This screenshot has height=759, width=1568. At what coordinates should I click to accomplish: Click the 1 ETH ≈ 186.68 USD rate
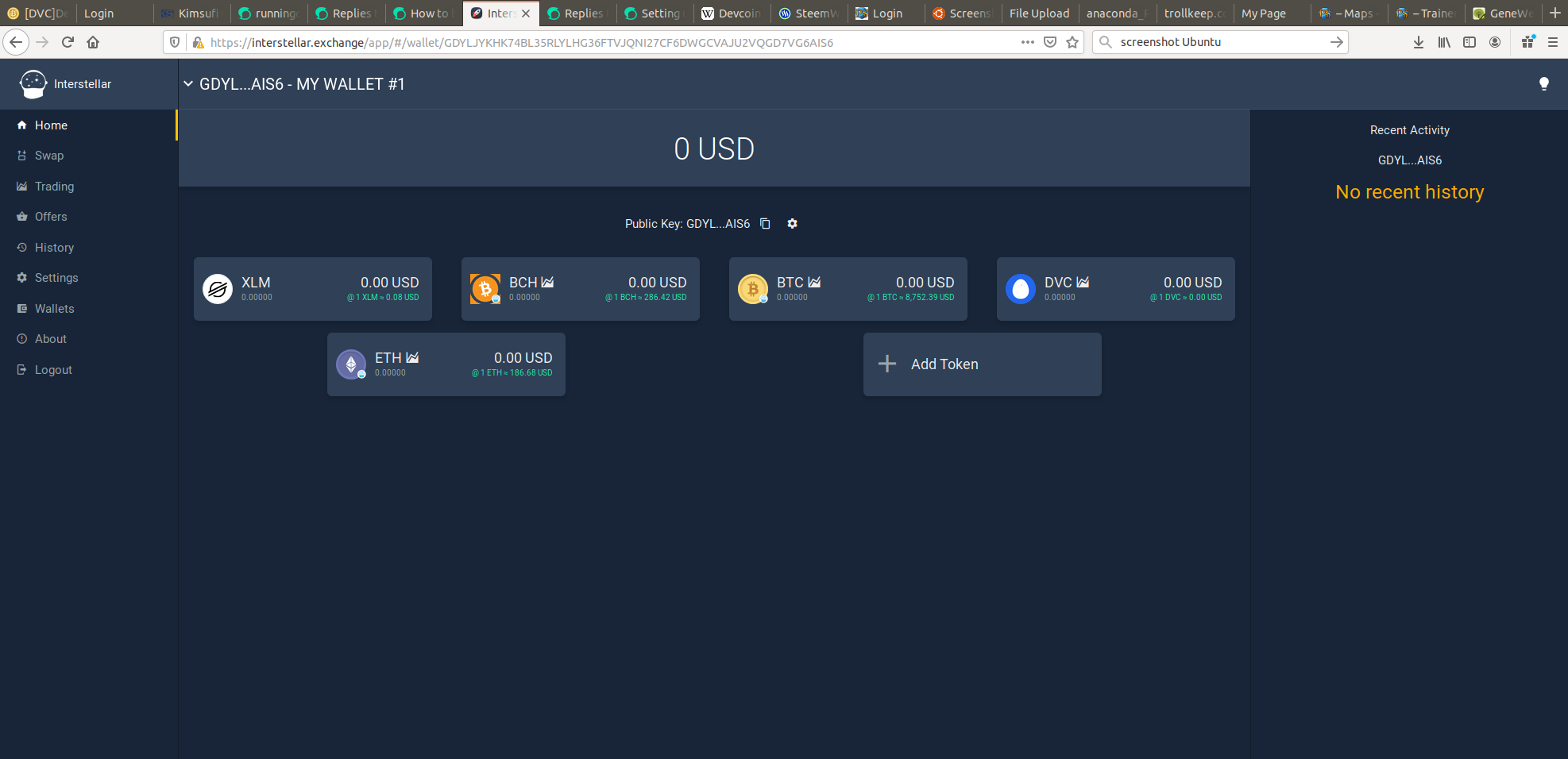click(x=512, y=373)
